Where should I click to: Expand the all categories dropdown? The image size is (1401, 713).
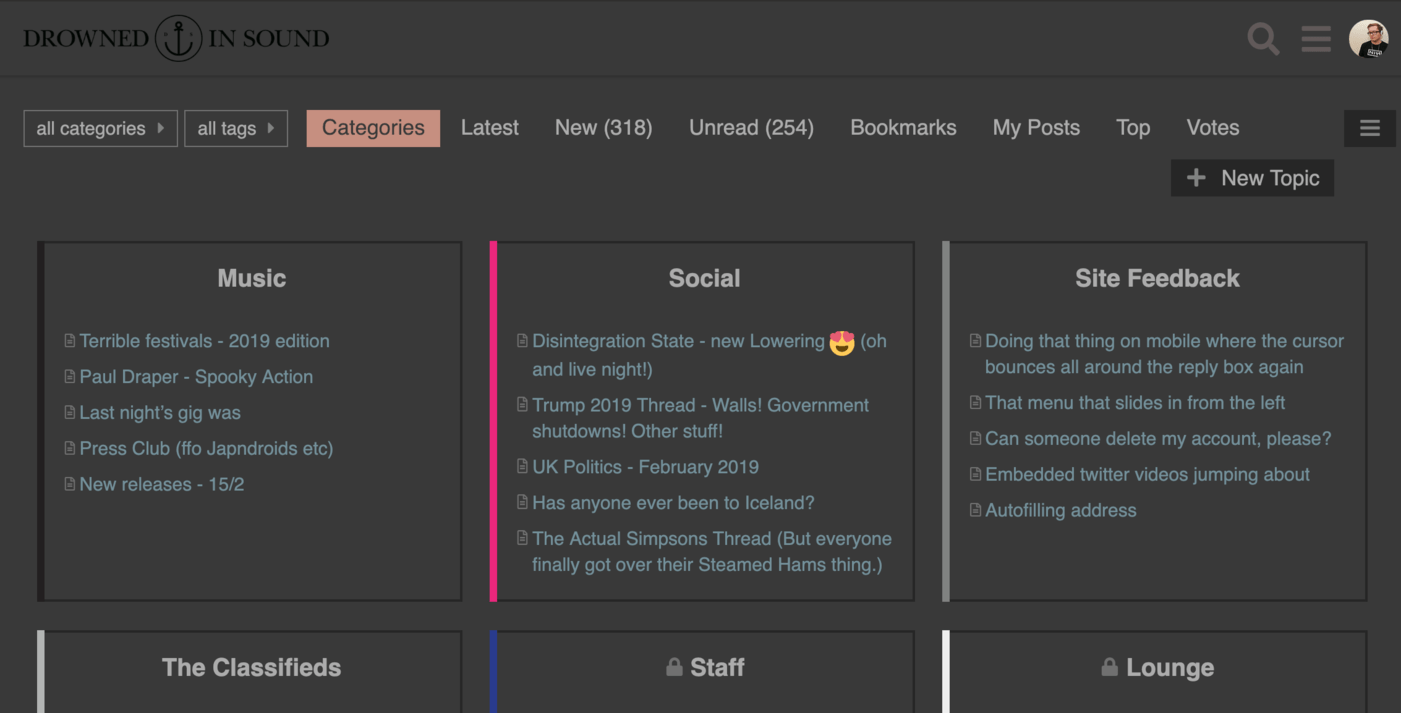tap(100, 128)
